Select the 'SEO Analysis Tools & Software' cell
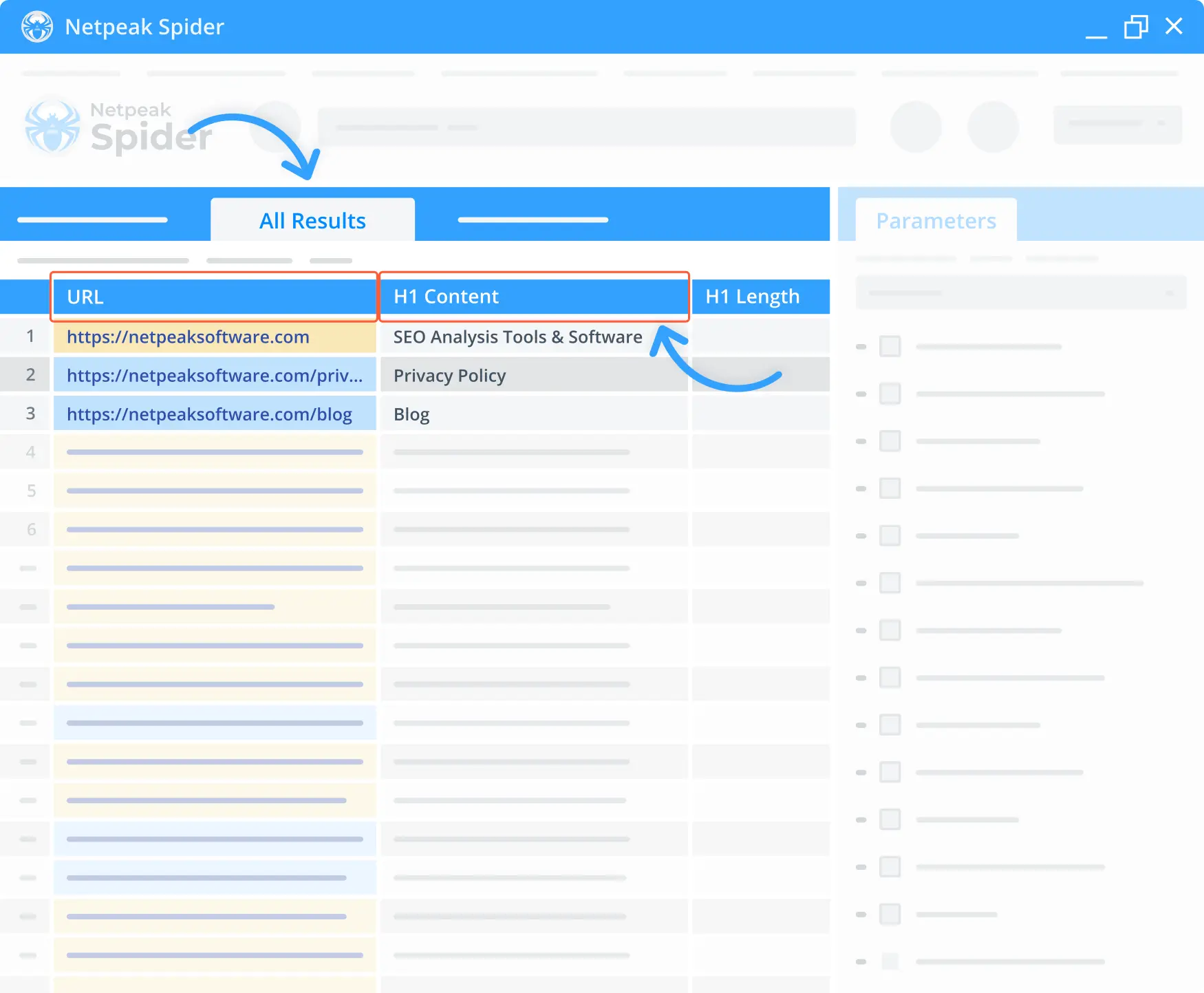1204x993 pixels. pos(534,337)
